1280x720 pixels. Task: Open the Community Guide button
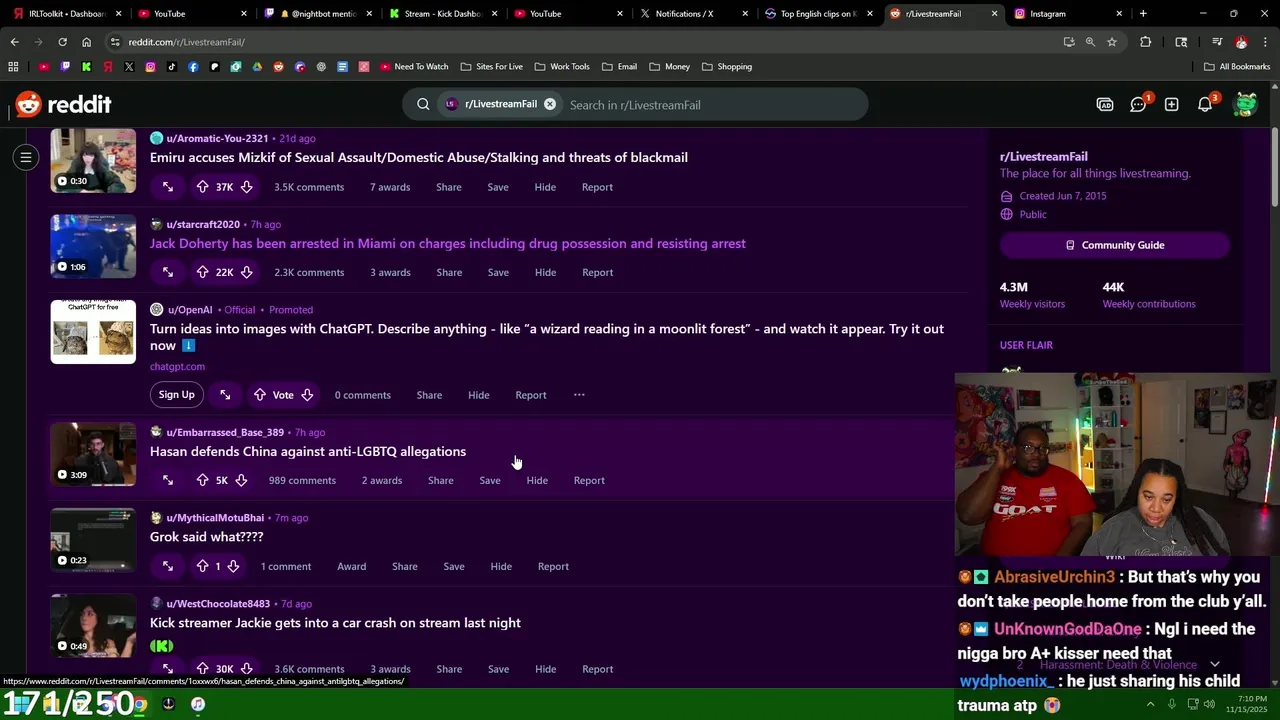(1115, 245)
